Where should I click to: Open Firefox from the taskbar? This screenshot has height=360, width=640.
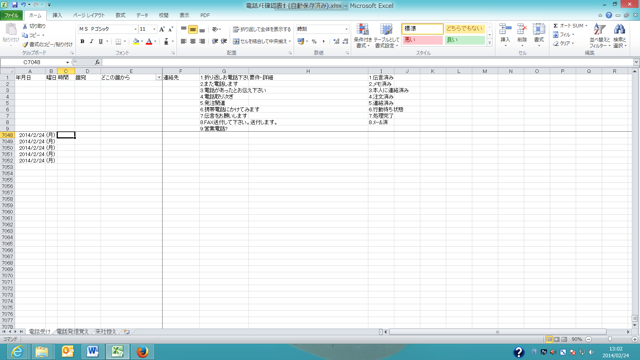coord(142,351)
